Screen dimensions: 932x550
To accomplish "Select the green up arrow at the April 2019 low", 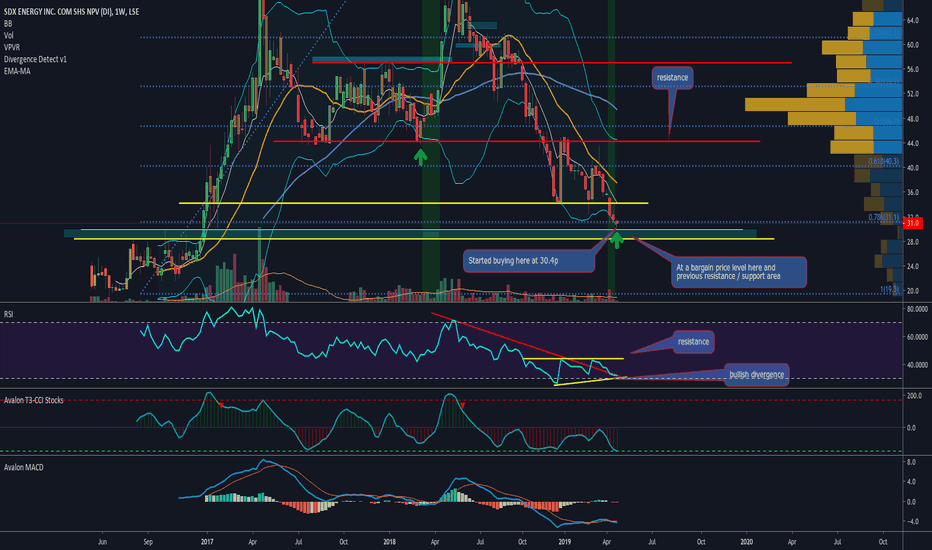I will 616,240.
